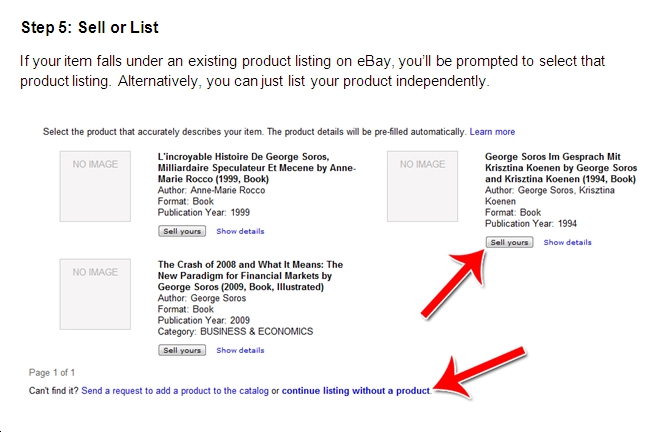Open the Learn more link
Viewport: 654px width, 432px height.
(492, 132)
